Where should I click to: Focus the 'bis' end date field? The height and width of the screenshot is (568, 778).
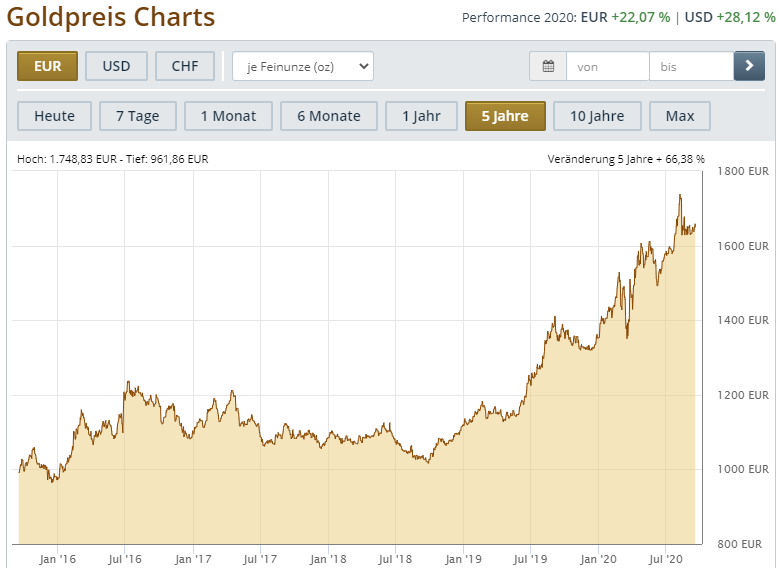(691, 66)
